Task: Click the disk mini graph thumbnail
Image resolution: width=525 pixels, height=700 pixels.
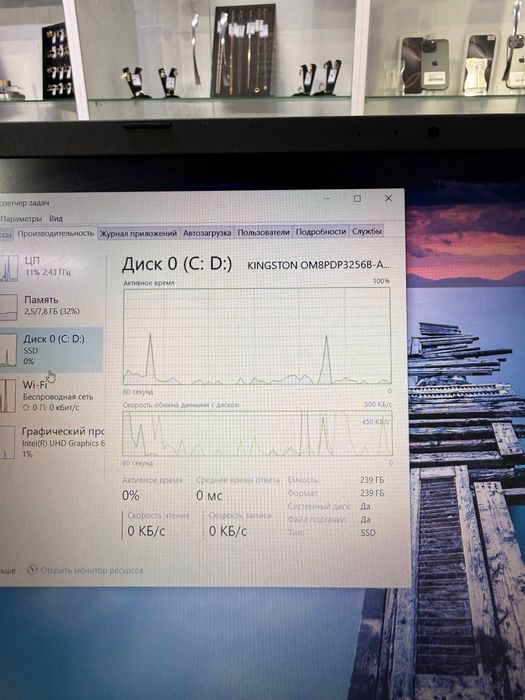Action: pyautogui.click(x=8, y=351)
